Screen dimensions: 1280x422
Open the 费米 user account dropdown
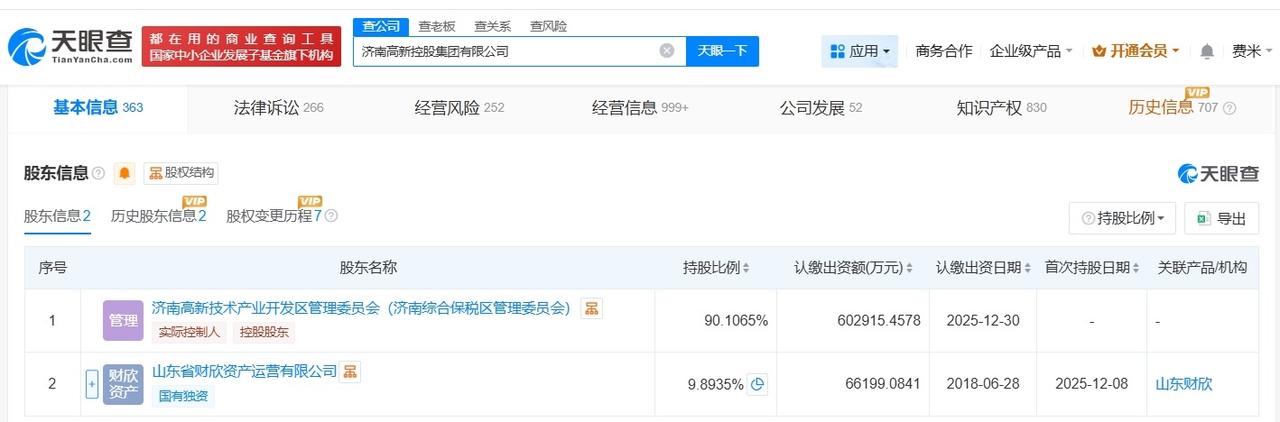coord(1252,51)
